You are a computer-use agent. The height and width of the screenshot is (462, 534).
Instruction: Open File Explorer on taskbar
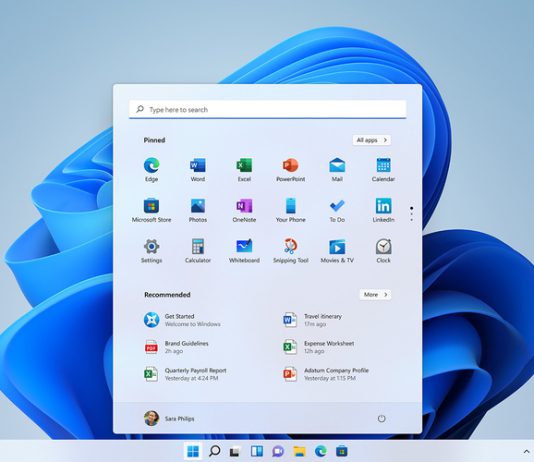tap(299, 451)
